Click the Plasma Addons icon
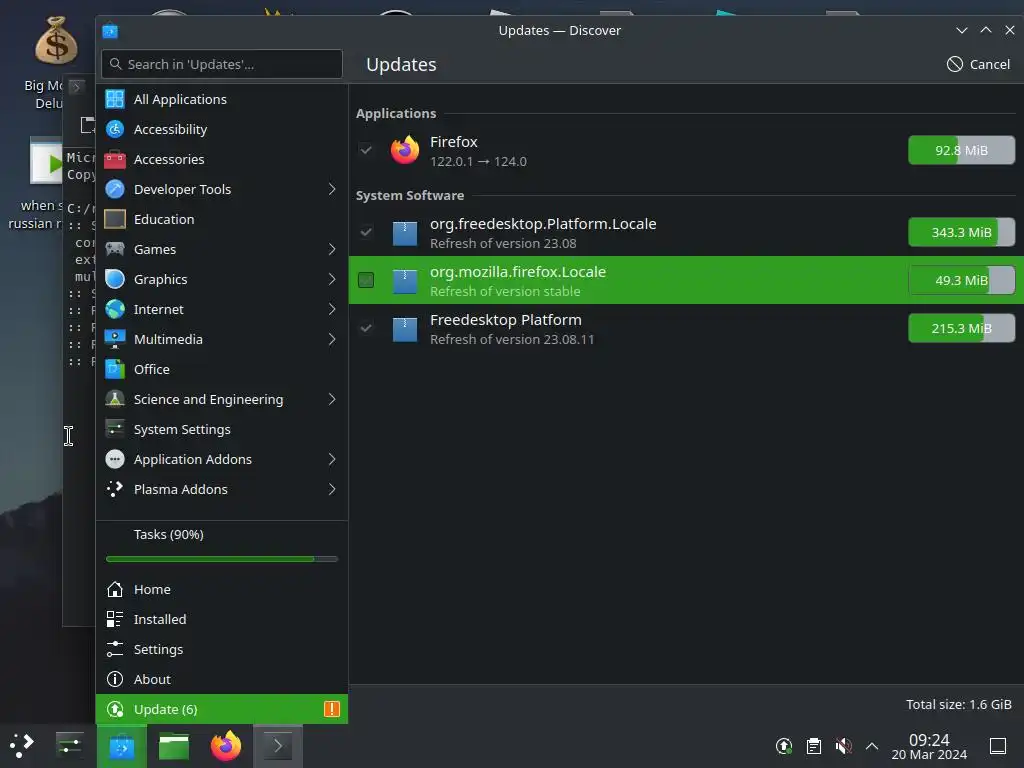 coord(115,490)
